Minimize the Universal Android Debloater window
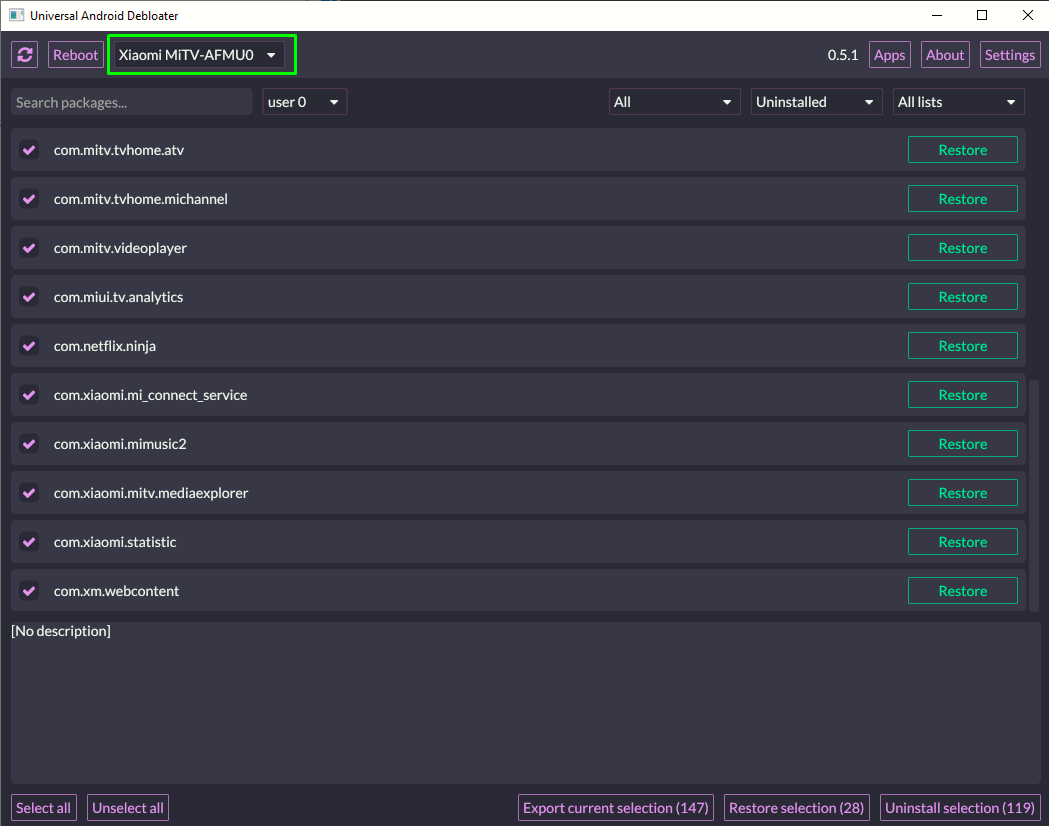Image resolution: width=1049 pixels, height=826 pixels. [x=937, y=15]
